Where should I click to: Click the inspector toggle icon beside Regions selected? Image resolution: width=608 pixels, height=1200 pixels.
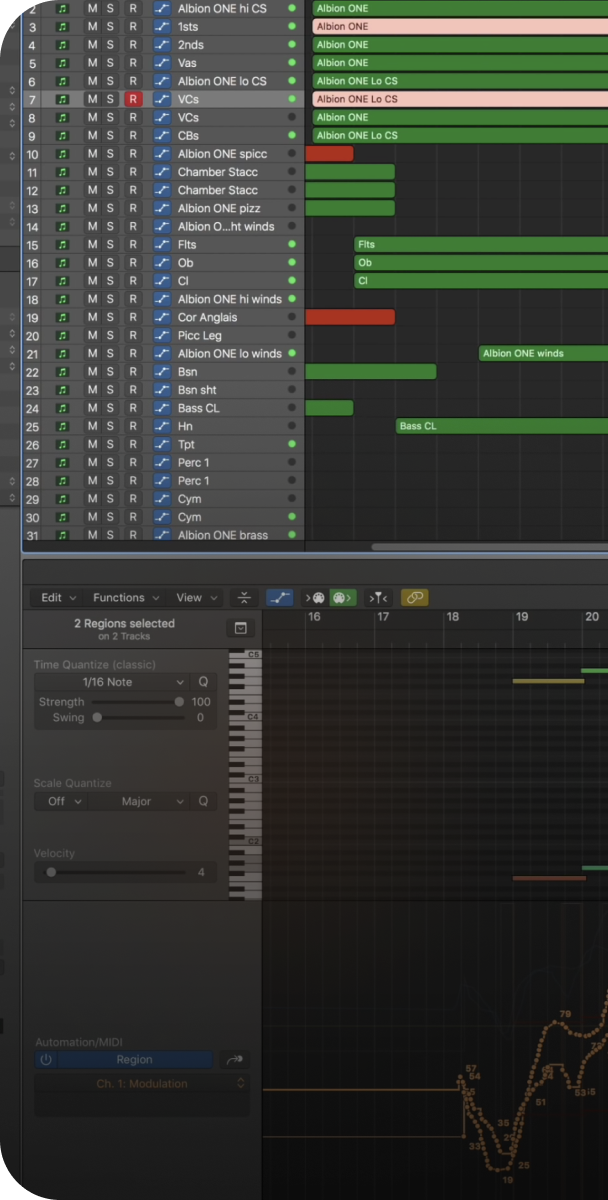point(240,629)
